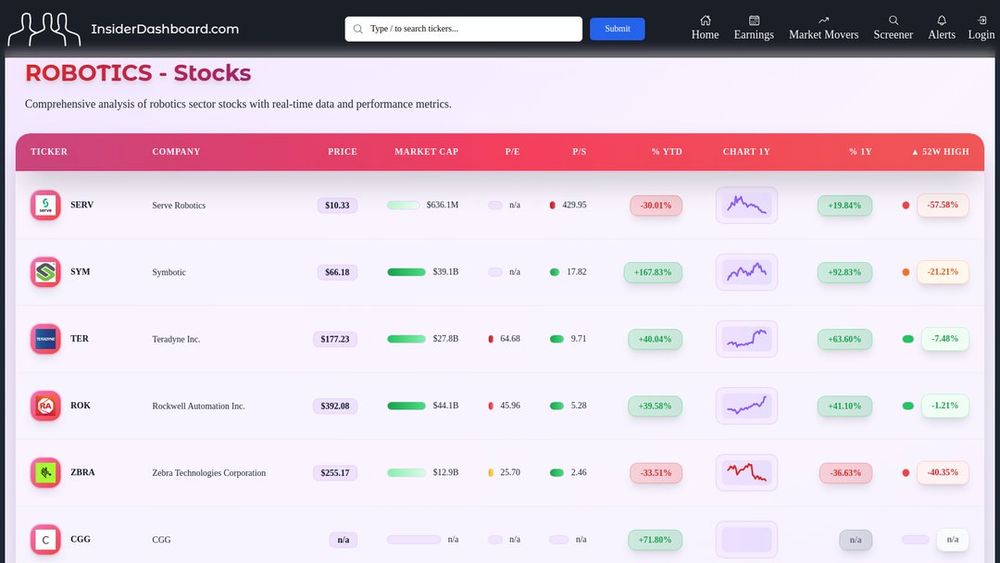
Task: Click the -36.63% 1Y badge
Action: 846,472
